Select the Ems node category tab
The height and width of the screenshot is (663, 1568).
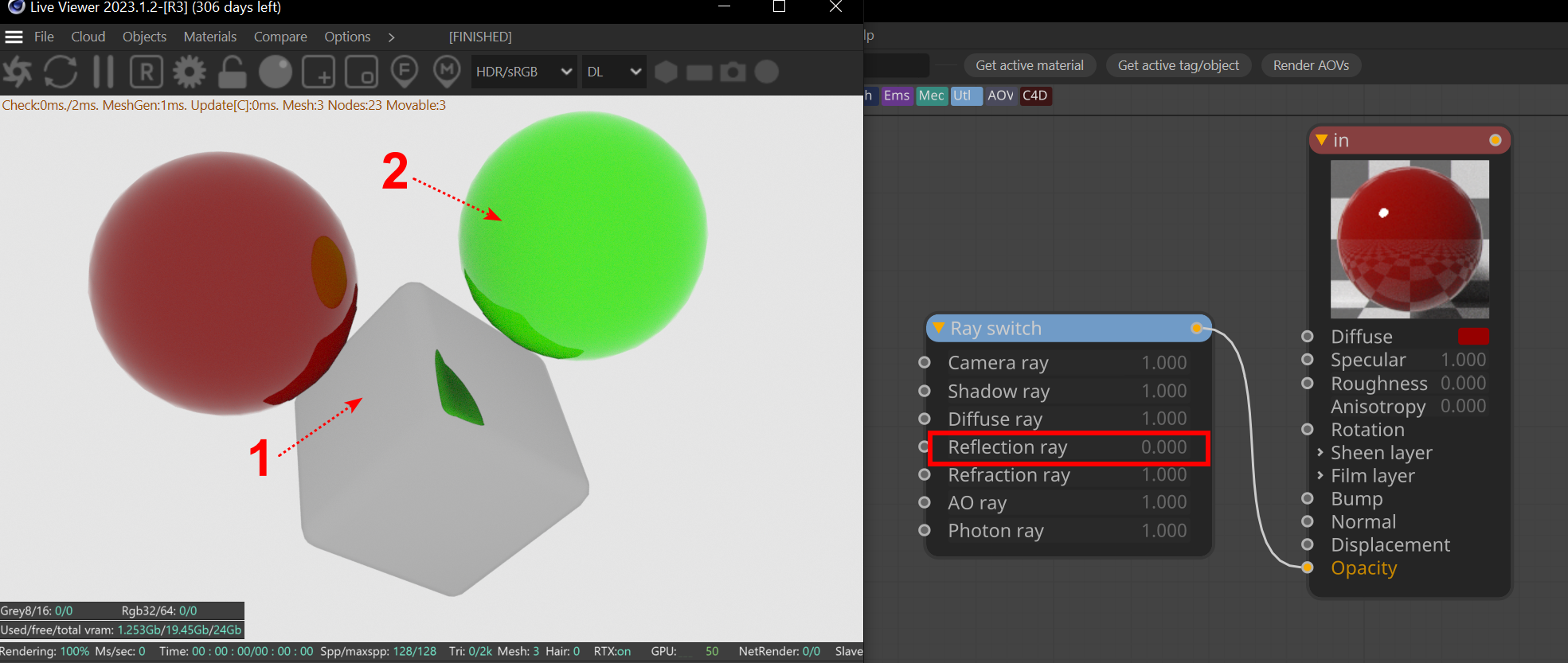tap(896, 96)
